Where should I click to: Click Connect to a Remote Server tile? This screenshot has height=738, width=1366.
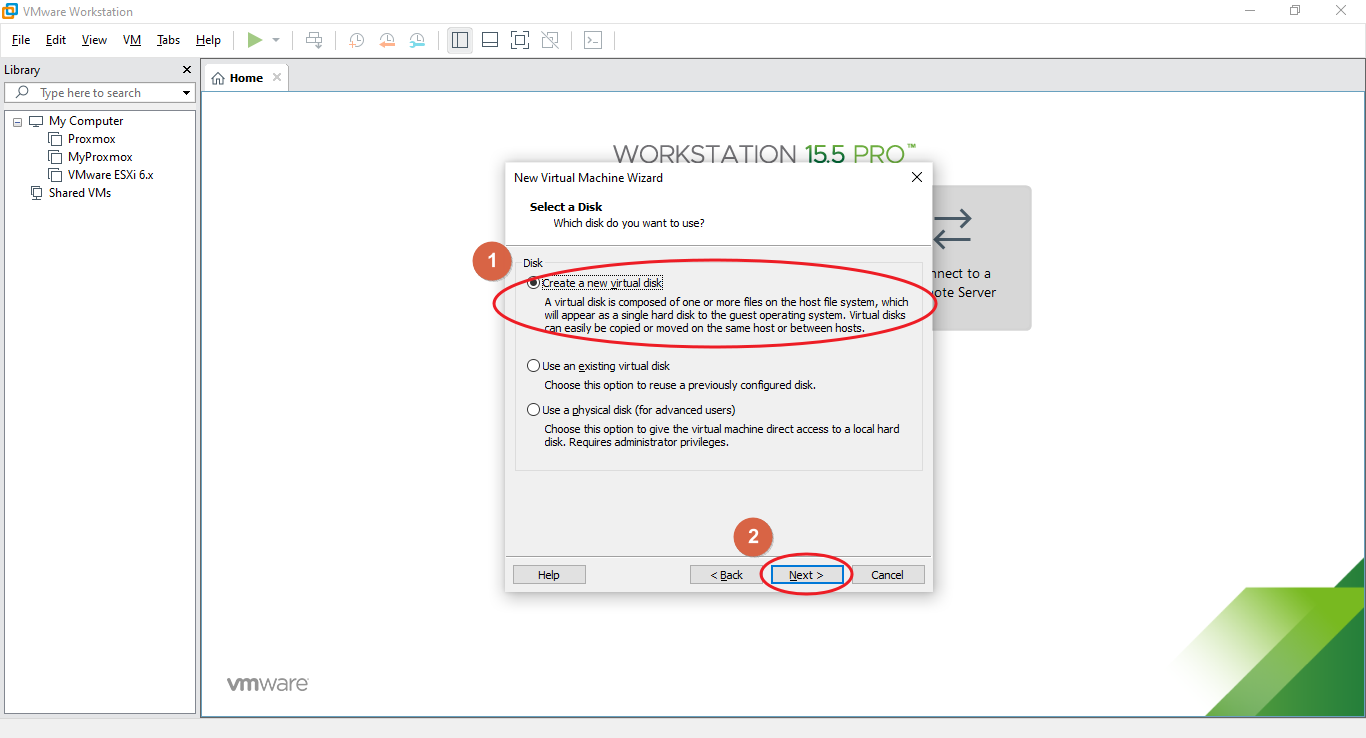[x=981, y=258]
